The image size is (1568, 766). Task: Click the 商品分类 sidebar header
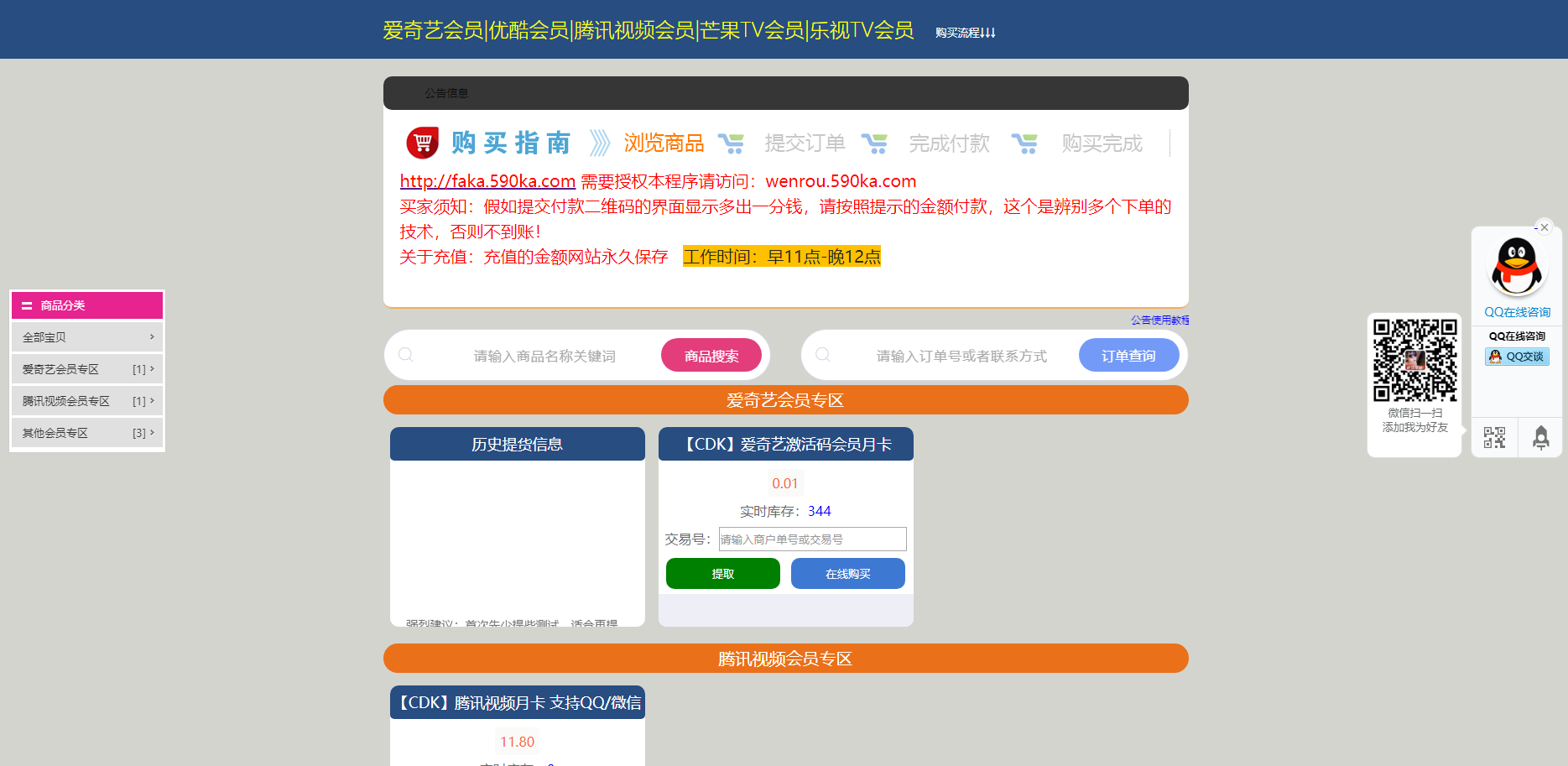87,305
